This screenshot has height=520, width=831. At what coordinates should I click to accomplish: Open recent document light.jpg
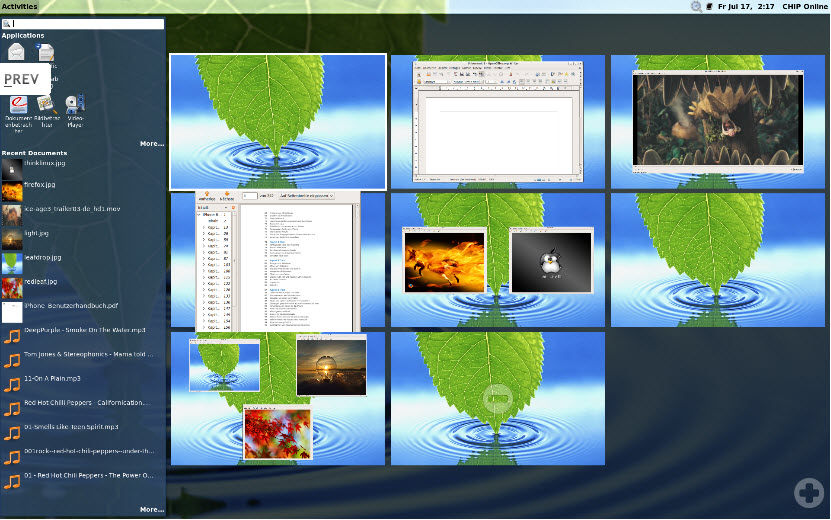25,240
